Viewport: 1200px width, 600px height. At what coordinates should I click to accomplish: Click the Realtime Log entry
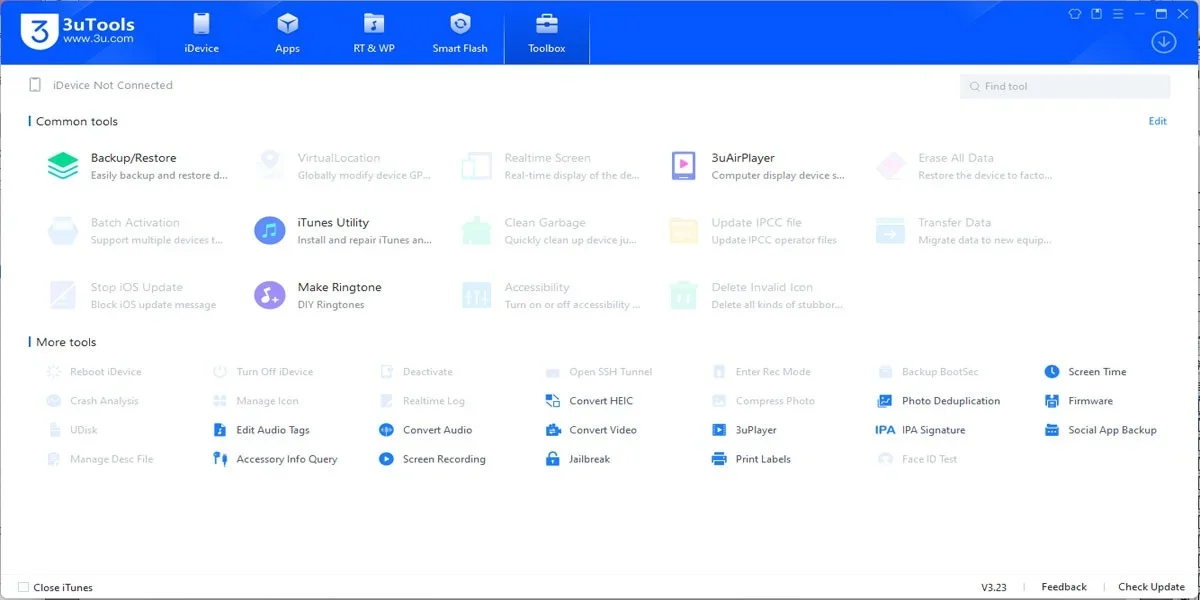pos(422,401)
